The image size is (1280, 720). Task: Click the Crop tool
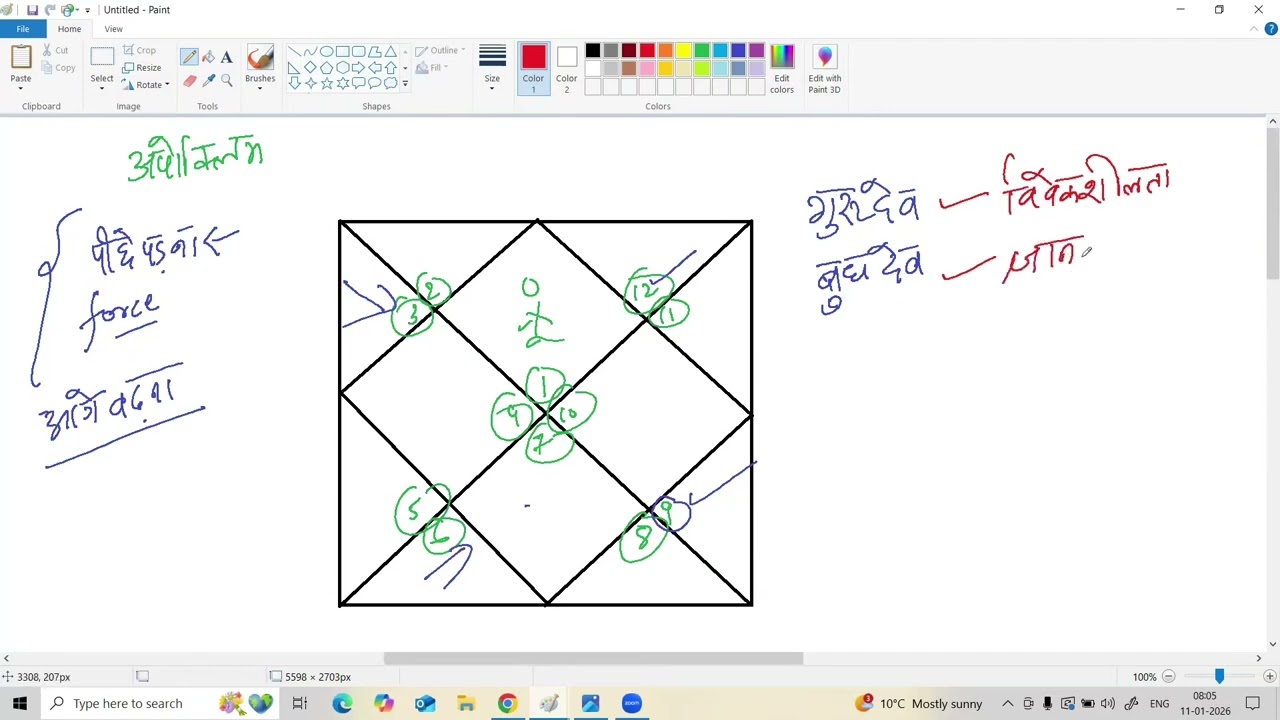click(x=139, y=50)
